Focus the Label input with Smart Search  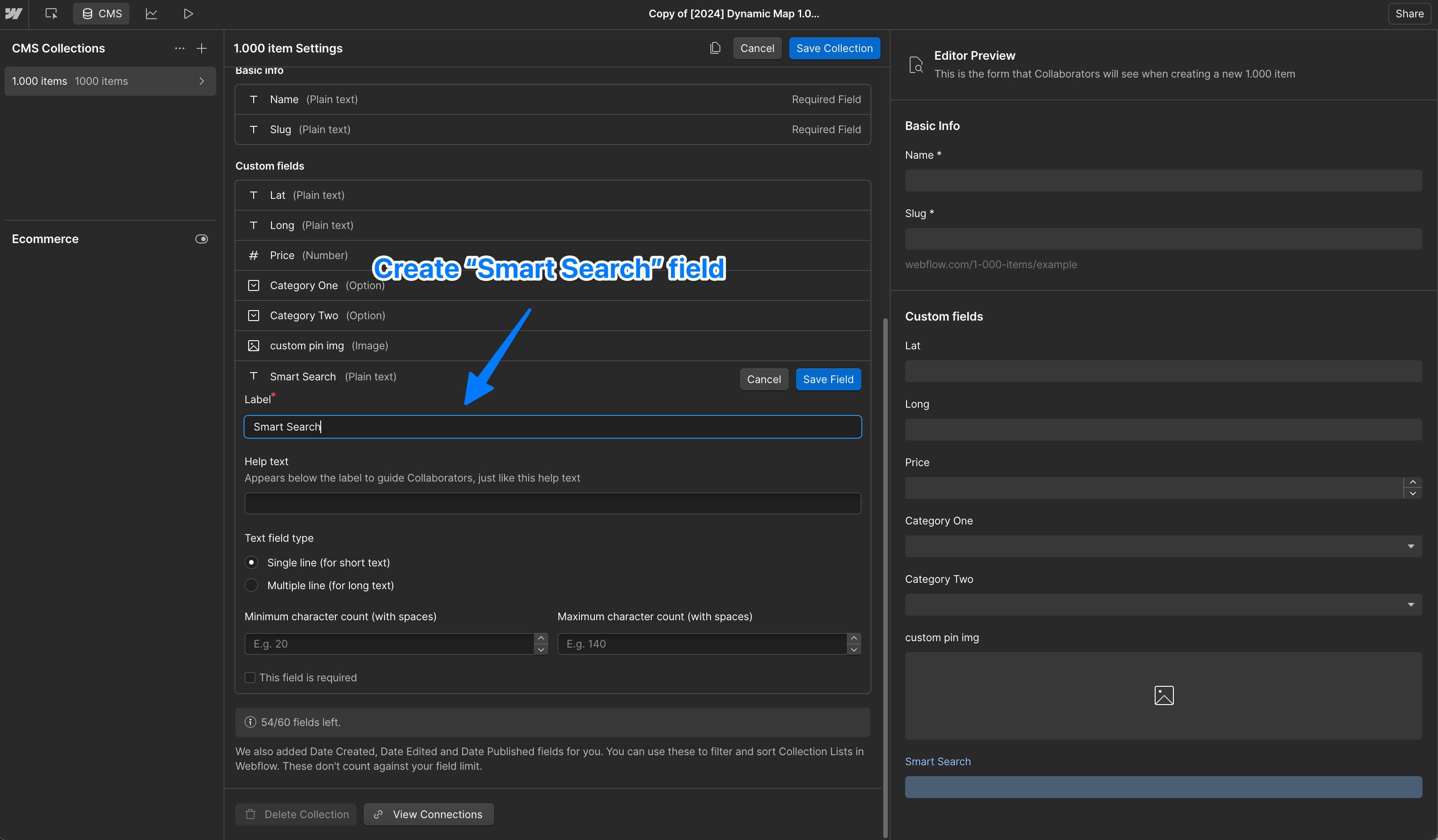[x=552, y=426]
